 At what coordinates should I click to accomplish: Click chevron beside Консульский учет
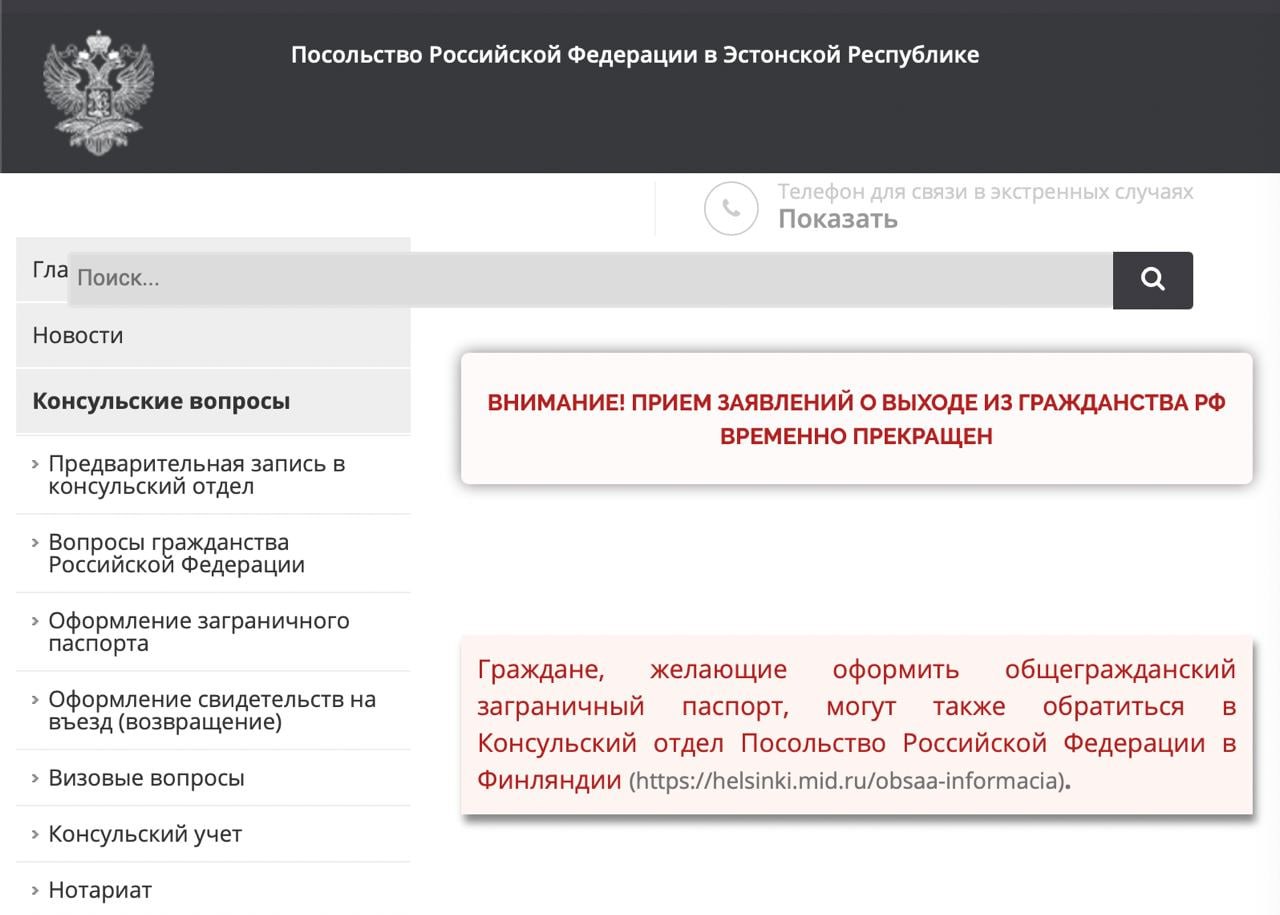pos(36,834)
